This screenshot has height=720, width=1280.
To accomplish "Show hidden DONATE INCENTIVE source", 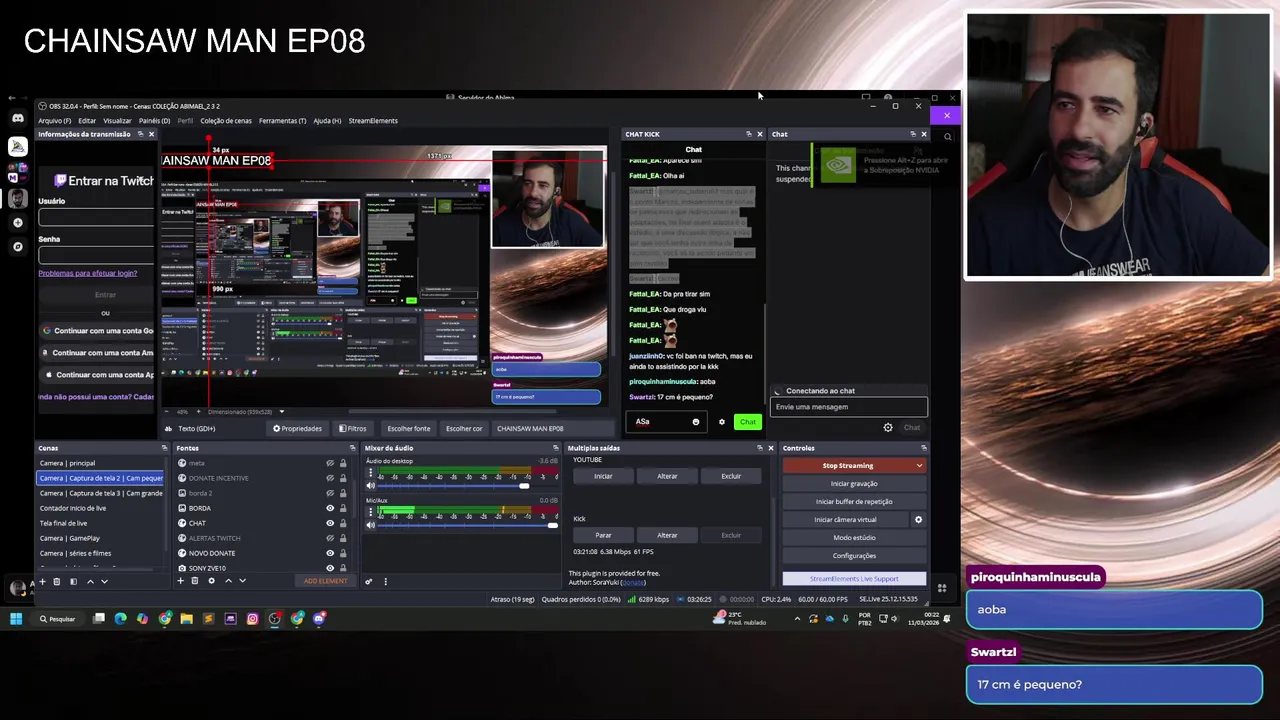I will coord(330,478).
